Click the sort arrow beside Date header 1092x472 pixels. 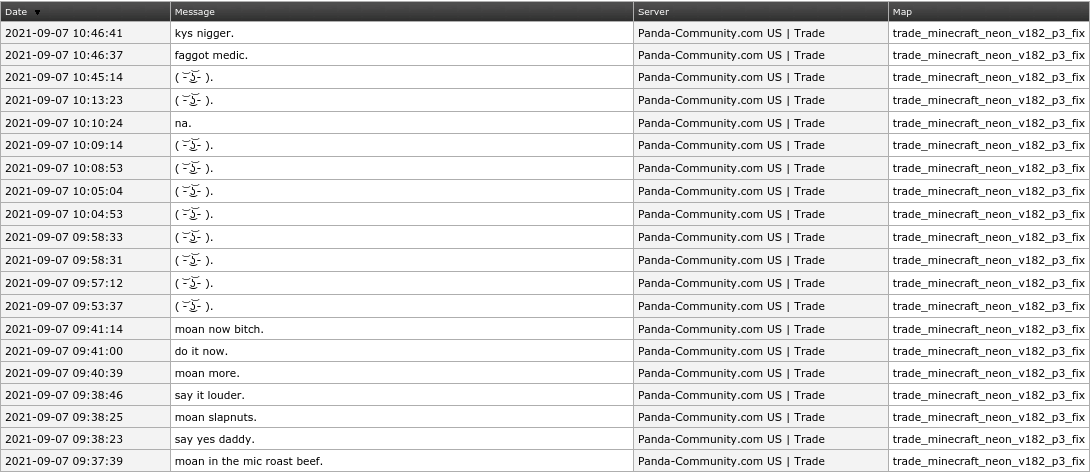(38, 12)
